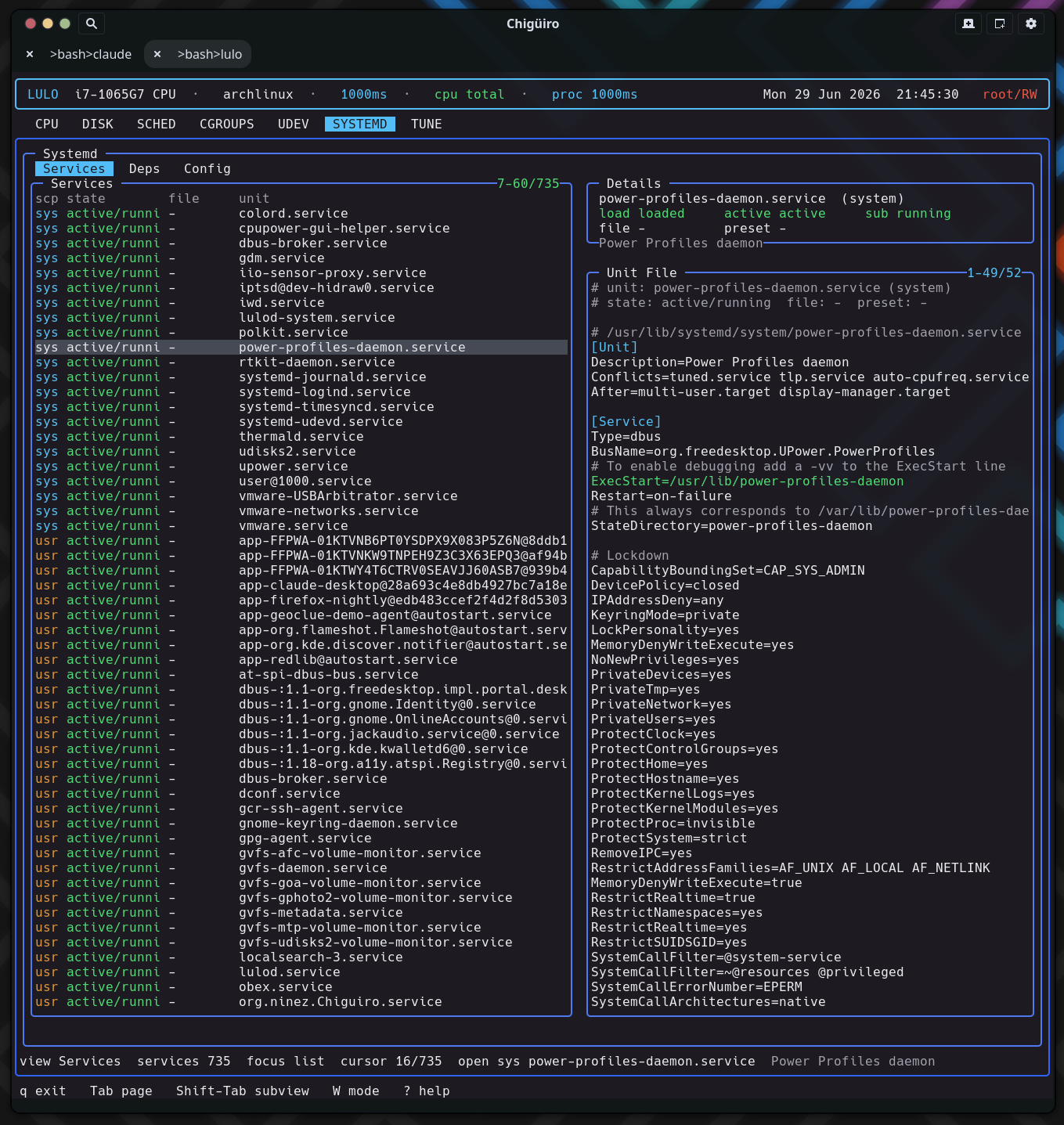The image size is (1064, 1125).
Task: Select vmware-networks.service row
Action: (301, 510)
